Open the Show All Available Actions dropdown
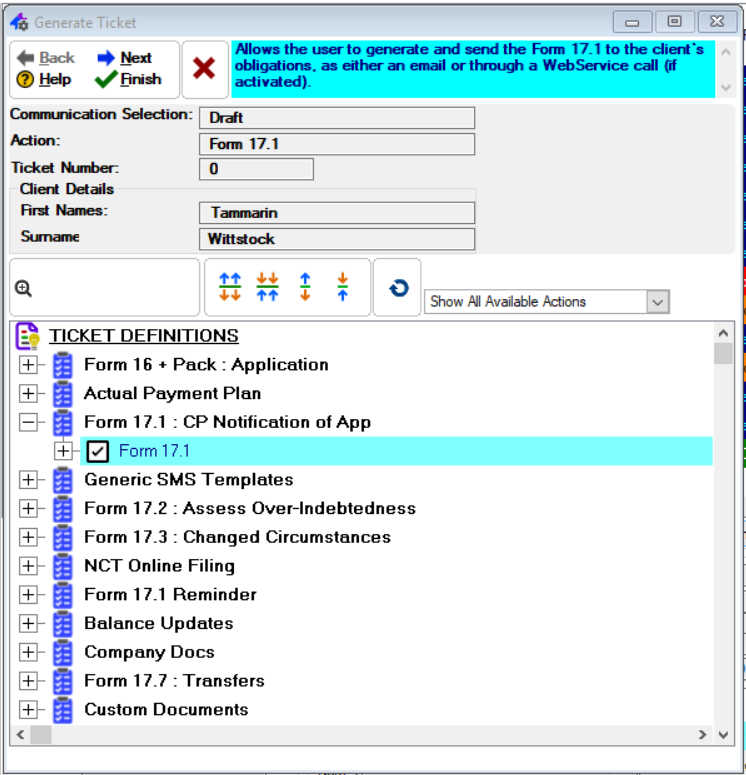The image size is (746, 775). click(657, 301)
